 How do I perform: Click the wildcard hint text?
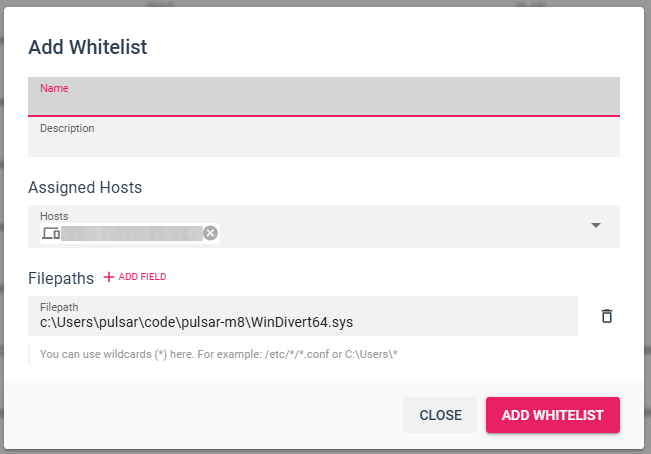(219, 354)
